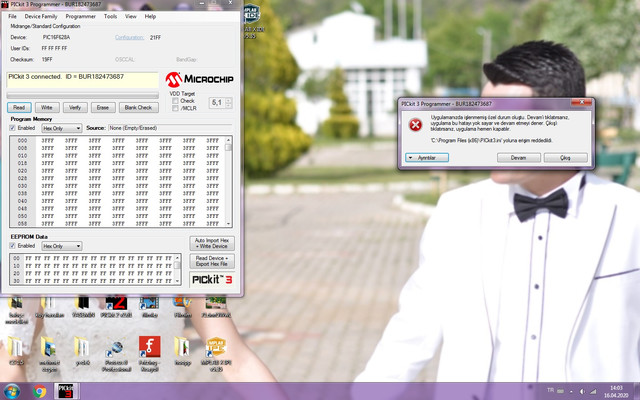
Task: Open the Help menu
Action: coord(150,16)
